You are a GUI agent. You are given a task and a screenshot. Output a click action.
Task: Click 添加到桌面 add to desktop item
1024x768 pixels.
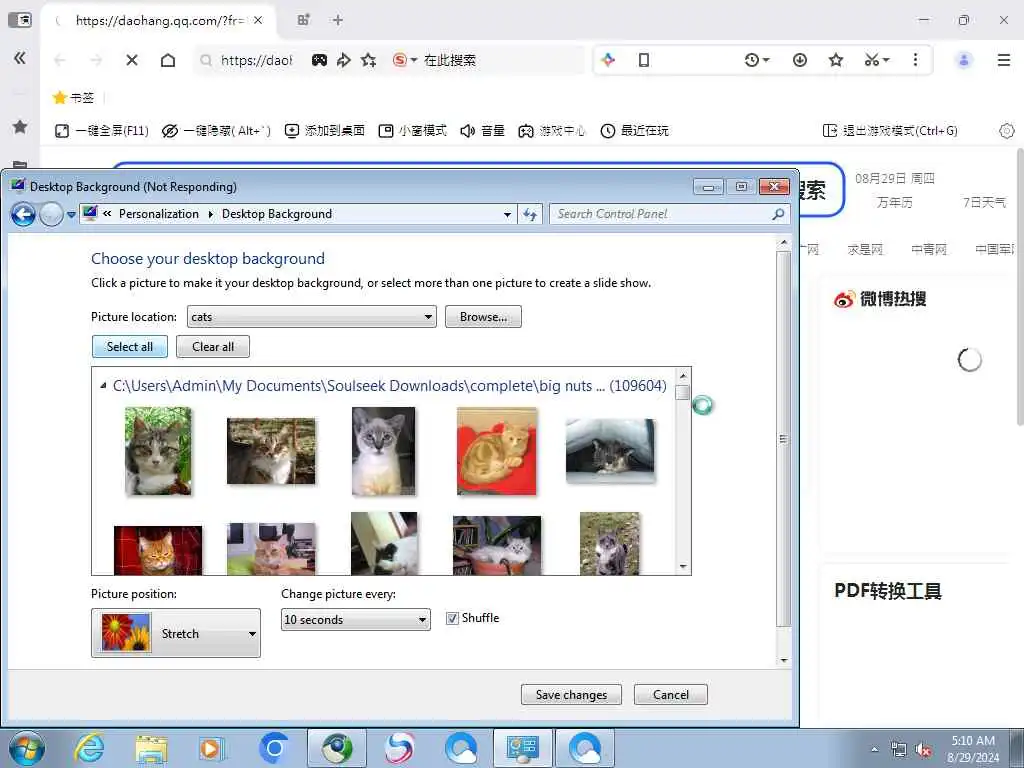tap(325, 131)
